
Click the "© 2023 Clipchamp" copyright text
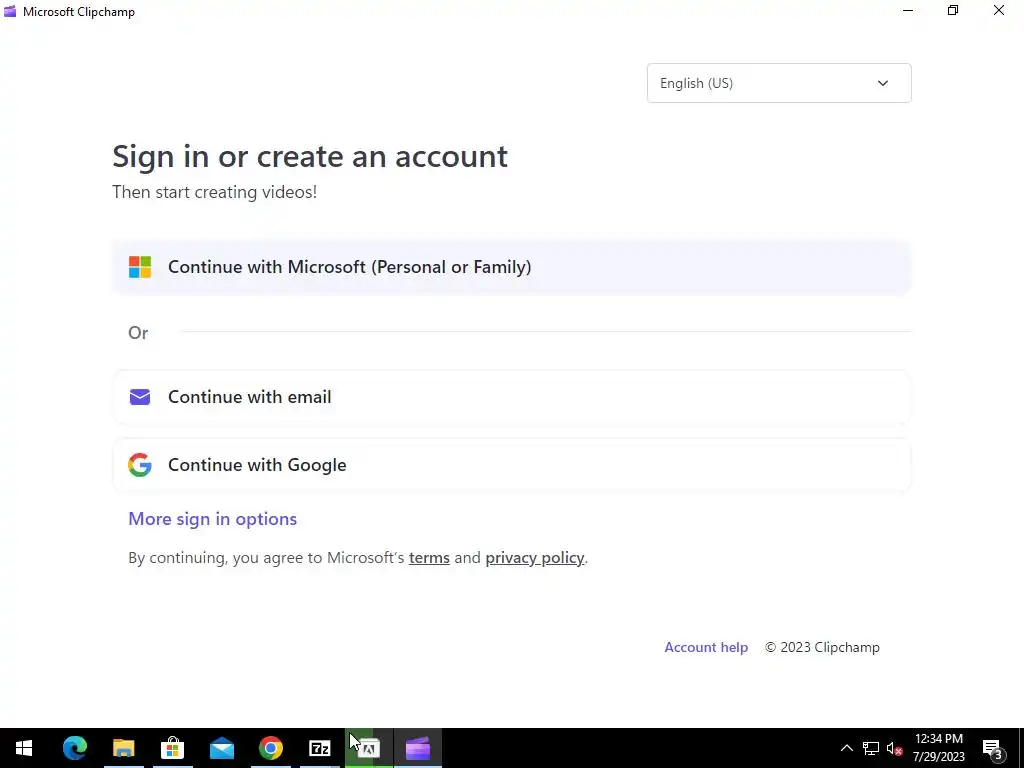point(822,647)
